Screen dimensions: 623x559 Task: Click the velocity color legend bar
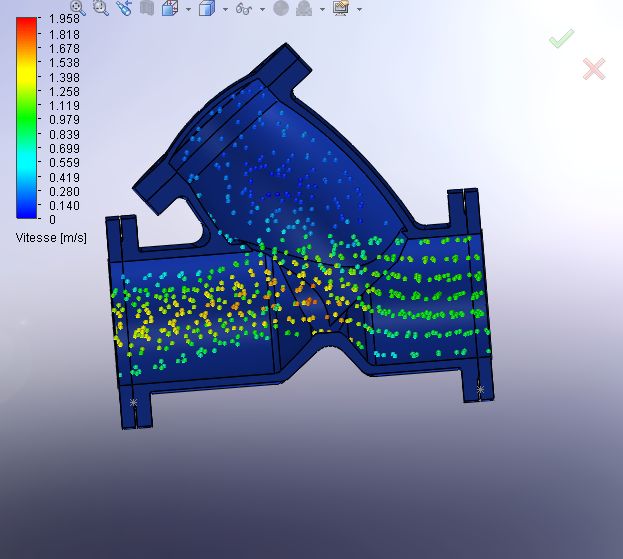26,118
